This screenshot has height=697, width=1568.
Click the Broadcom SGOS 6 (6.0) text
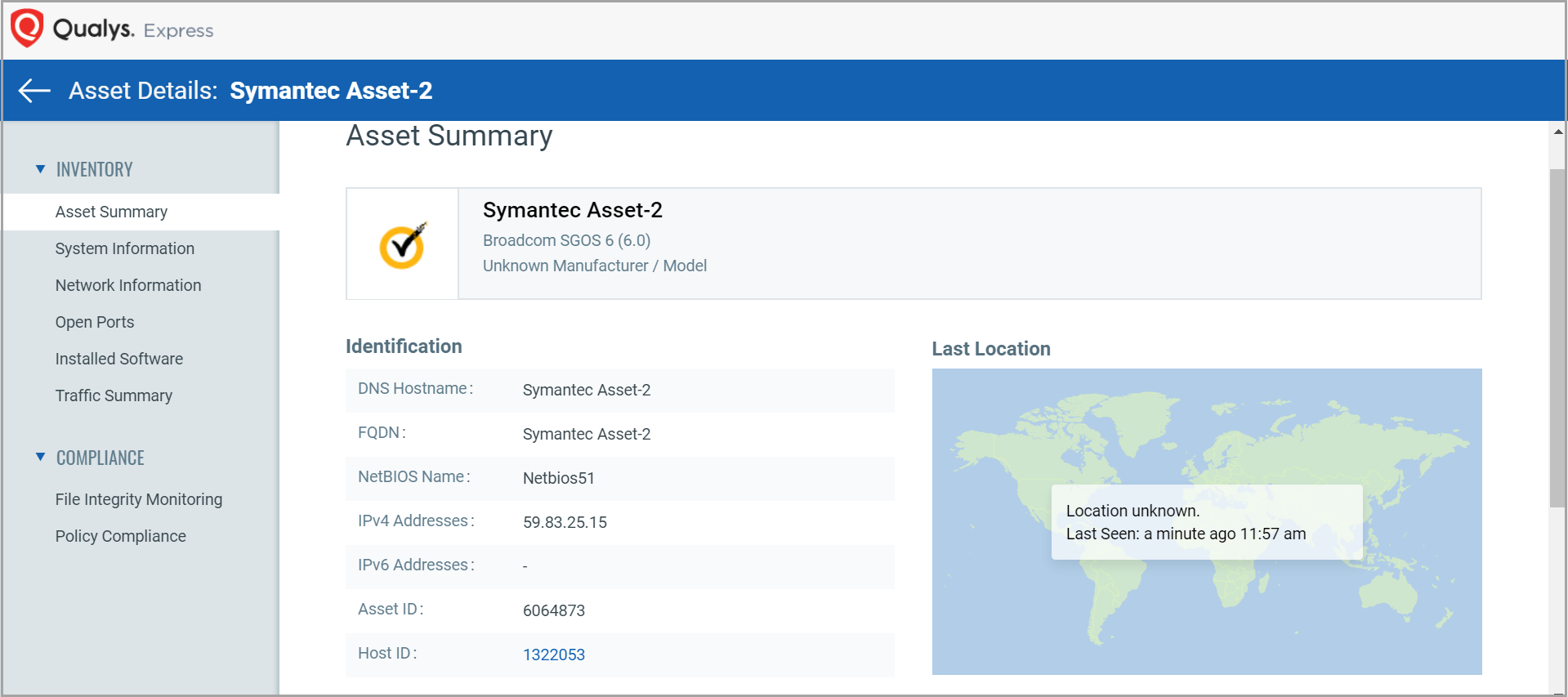(567, 240)
